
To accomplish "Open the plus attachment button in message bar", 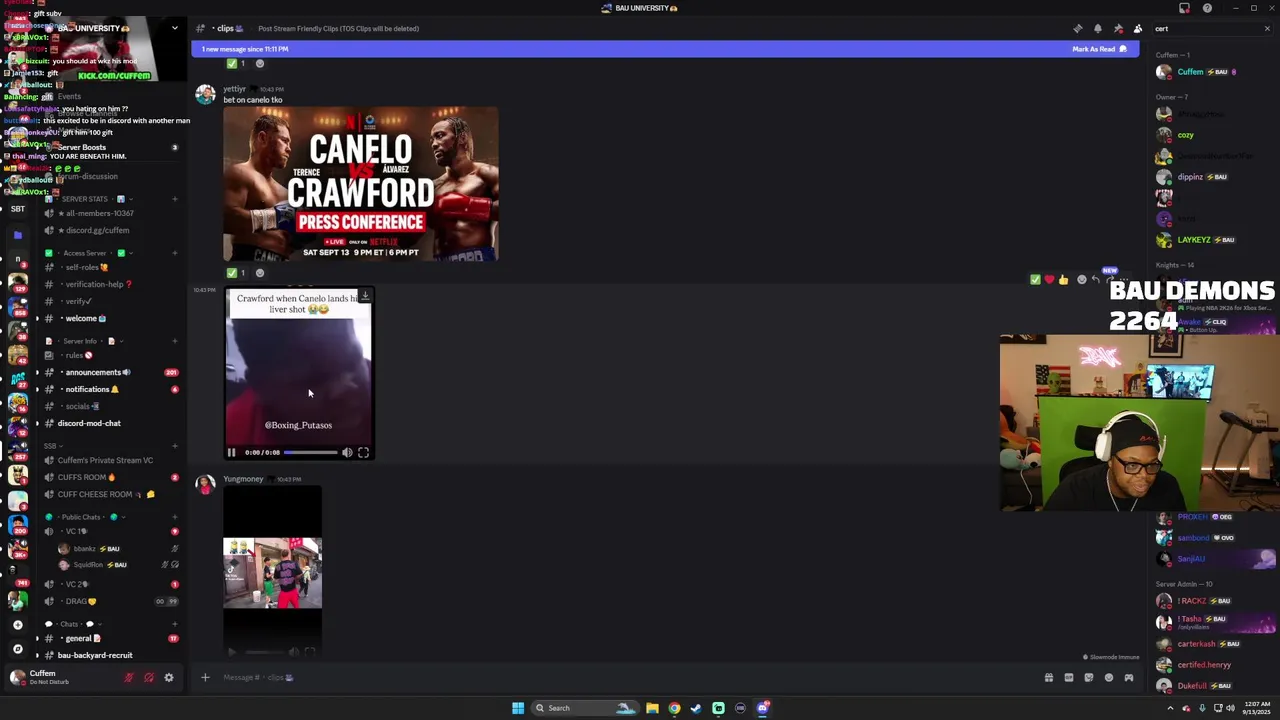I will tap(205, 678).
